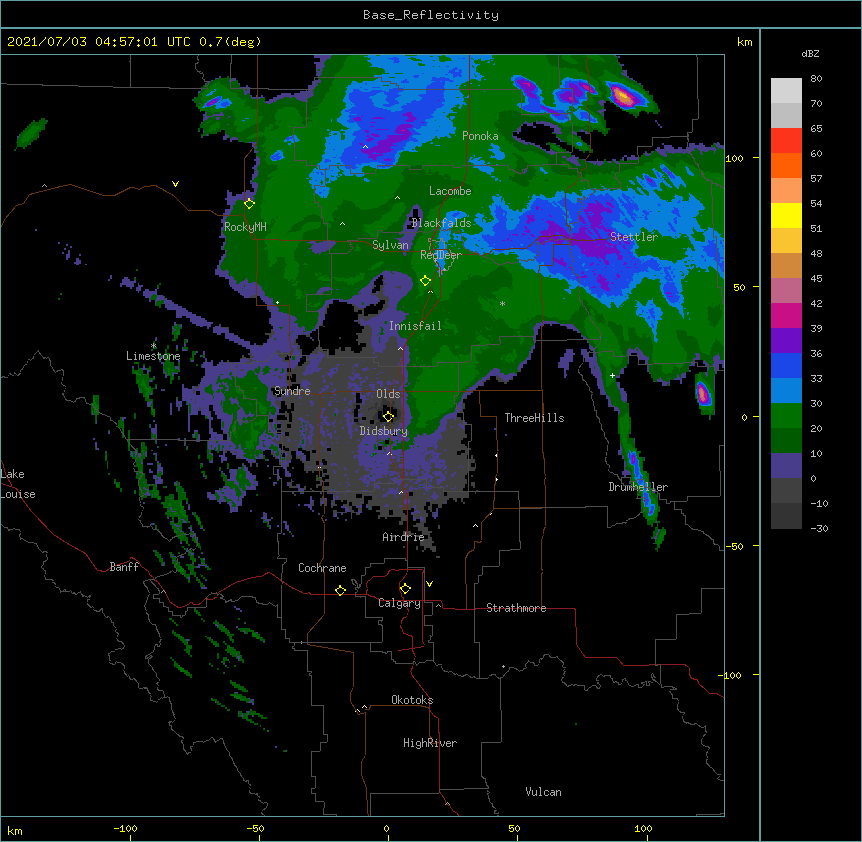Click the yellow v marker east of Calgary

pos(429,584)
